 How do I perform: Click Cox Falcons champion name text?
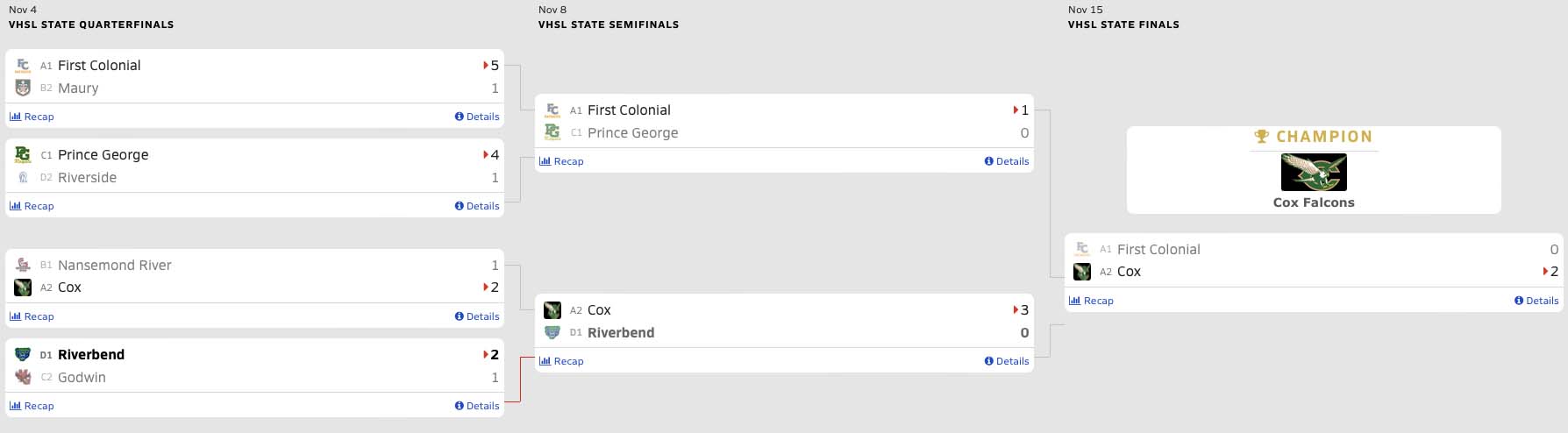point(1313,202)
